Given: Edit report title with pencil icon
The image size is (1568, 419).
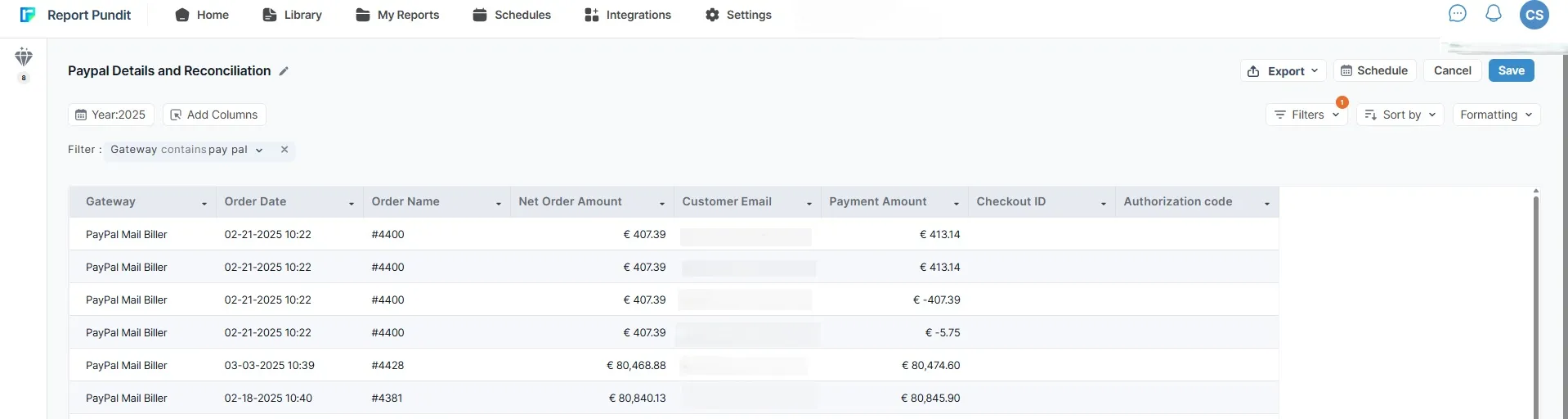Looking at the screenshot, I should pyautogui.click(x=284, y=71).
